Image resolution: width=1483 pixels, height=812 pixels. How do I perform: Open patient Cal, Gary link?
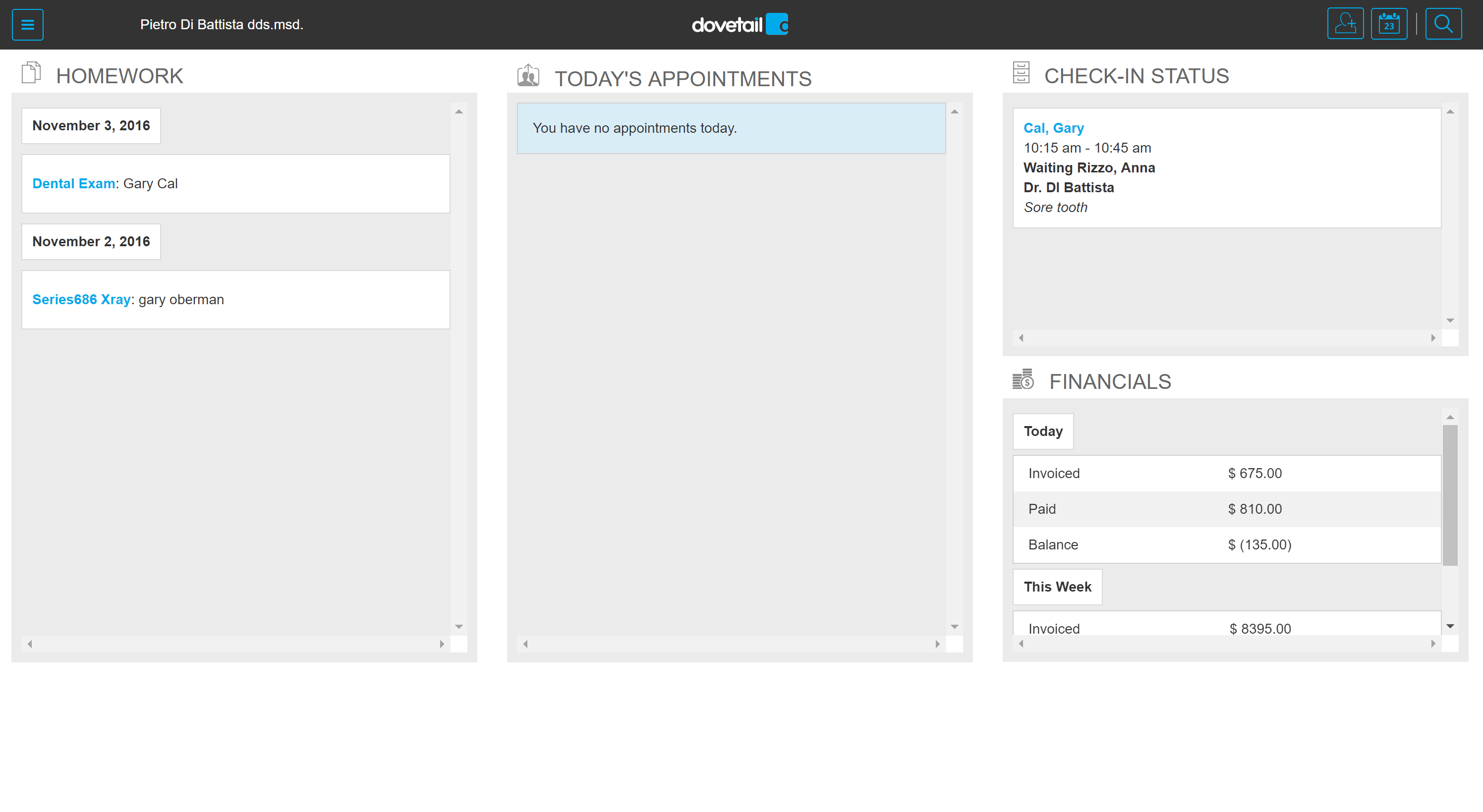(1054, 128)
